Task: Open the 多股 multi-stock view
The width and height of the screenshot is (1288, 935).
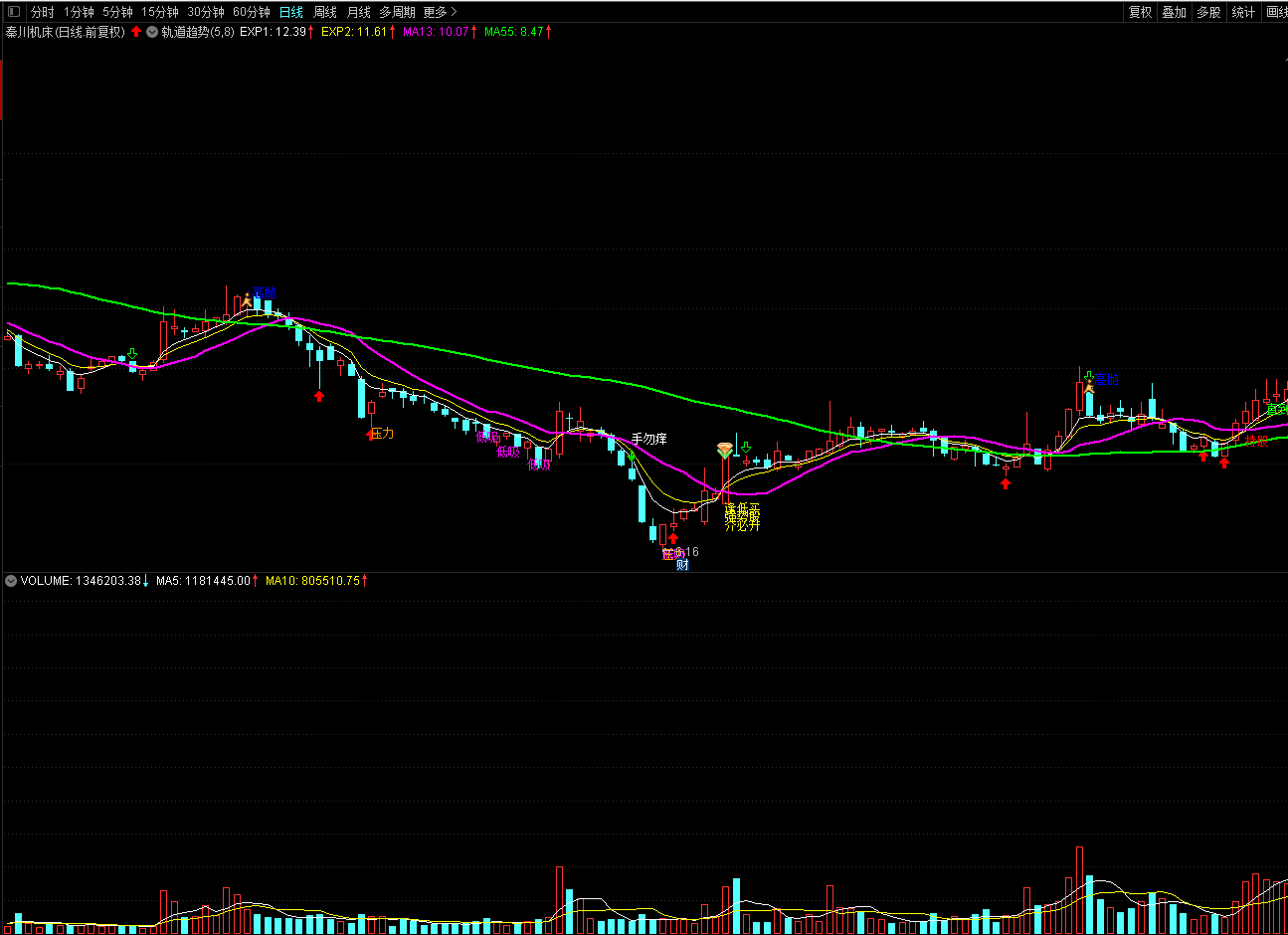Action: [1208, 12]
